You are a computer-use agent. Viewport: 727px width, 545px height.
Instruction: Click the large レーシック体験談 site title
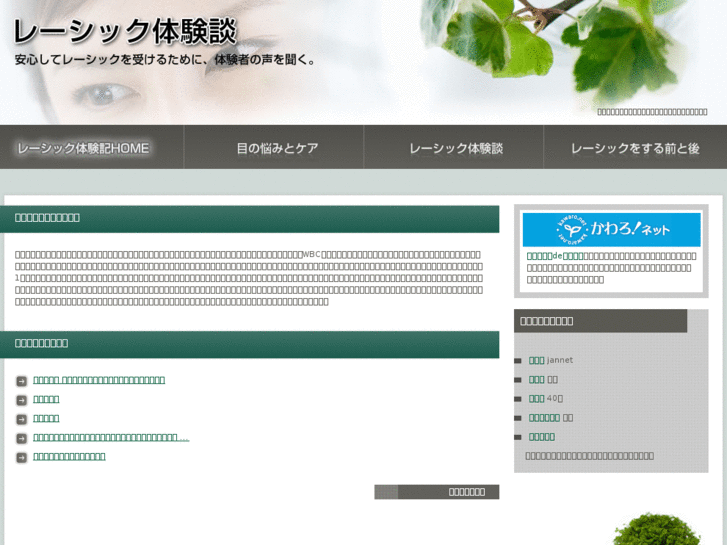coord(125,32)
